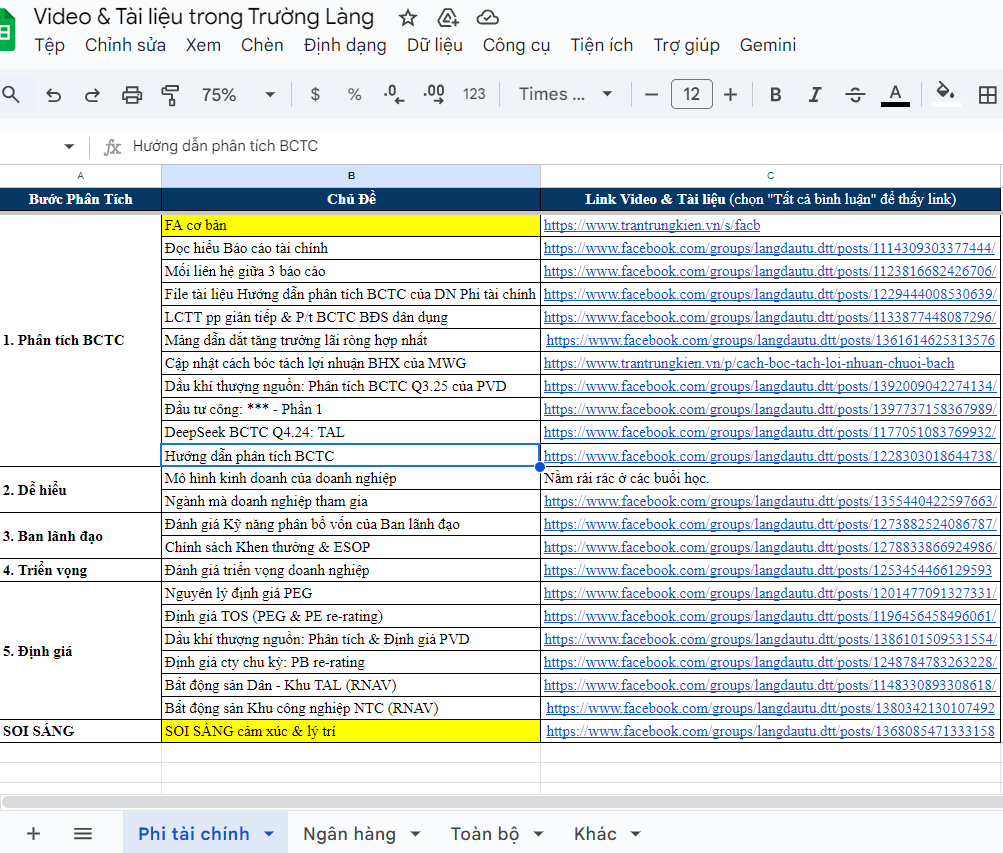Open Khác tab options arrow
Screen dimensions: 1003x853
pos(636,834)
